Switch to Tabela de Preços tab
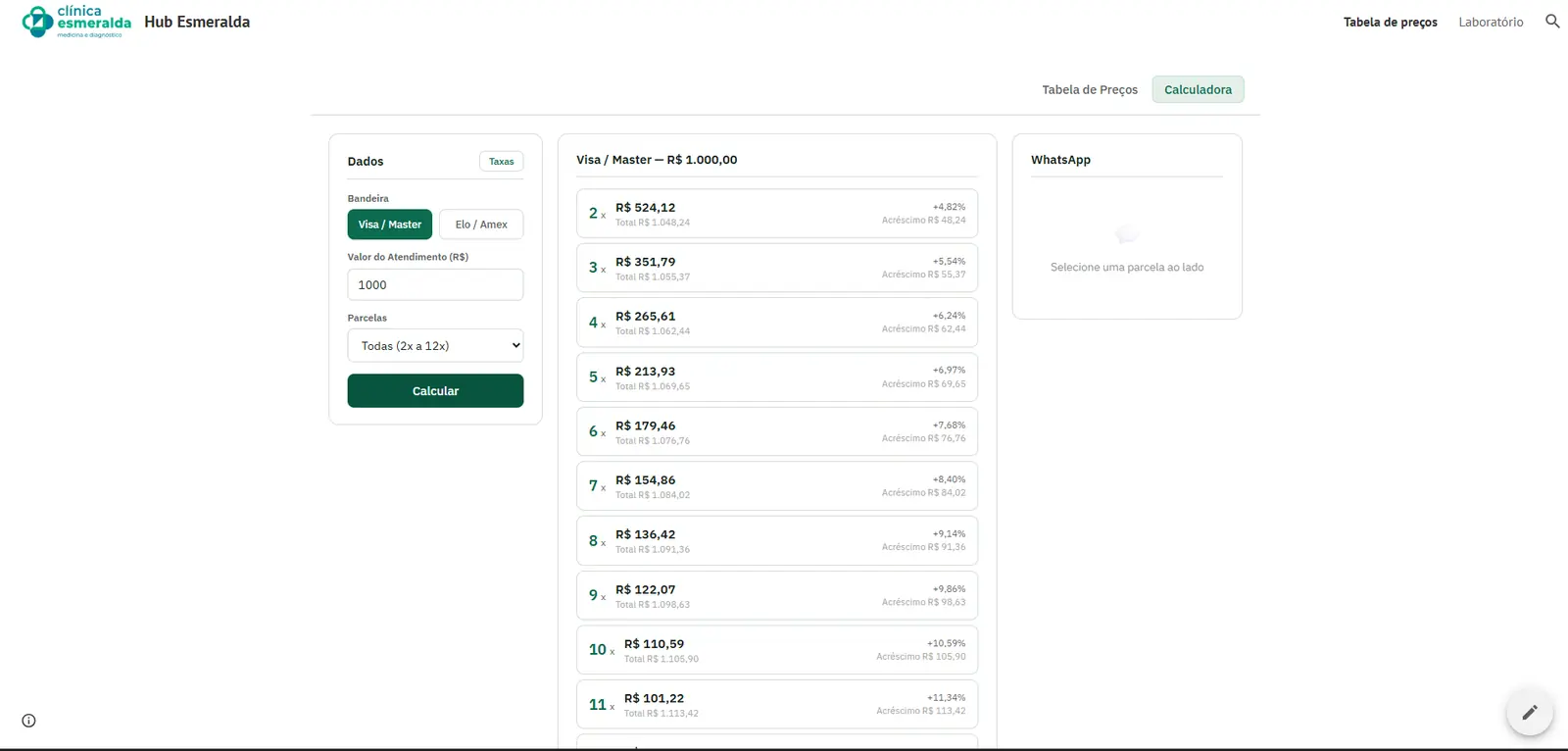This screenshot has height=751, width=1568. coord(1090,89)
